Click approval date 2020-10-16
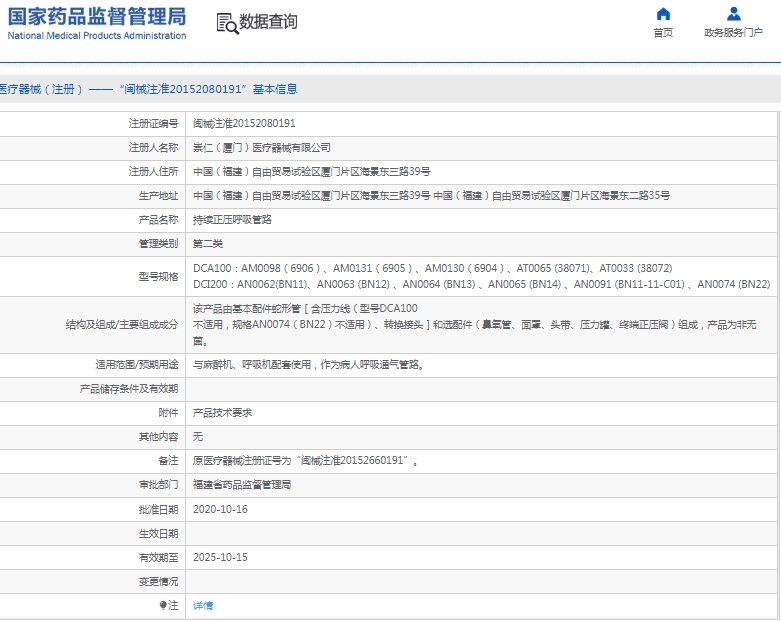The width and height of the screenshot is (781, 623). point(220,509)
